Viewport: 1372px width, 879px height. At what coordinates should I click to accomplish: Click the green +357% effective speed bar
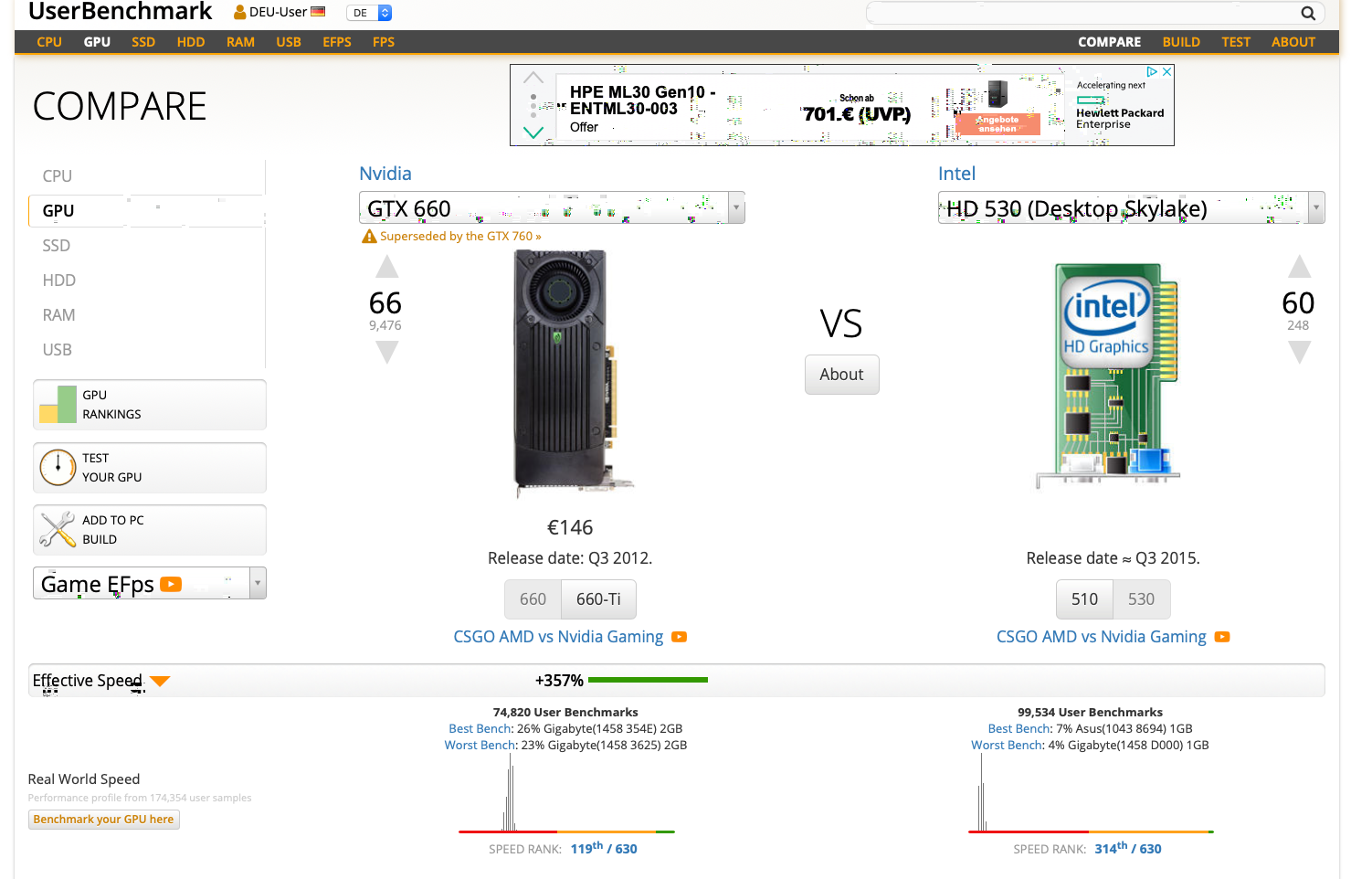point(649,680)
